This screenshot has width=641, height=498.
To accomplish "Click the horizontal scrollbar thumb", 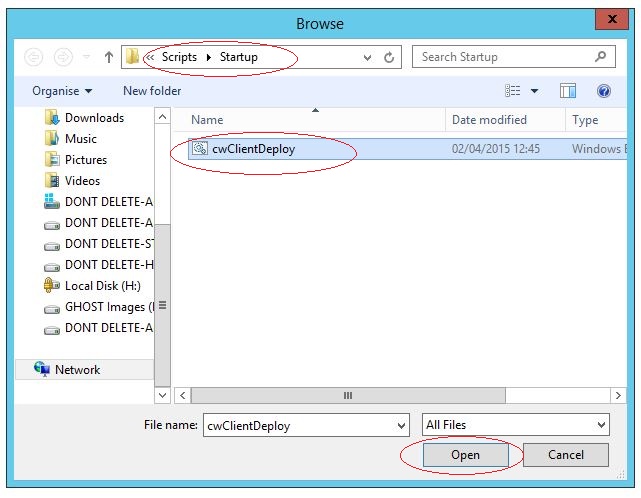I will click(348, 396).
